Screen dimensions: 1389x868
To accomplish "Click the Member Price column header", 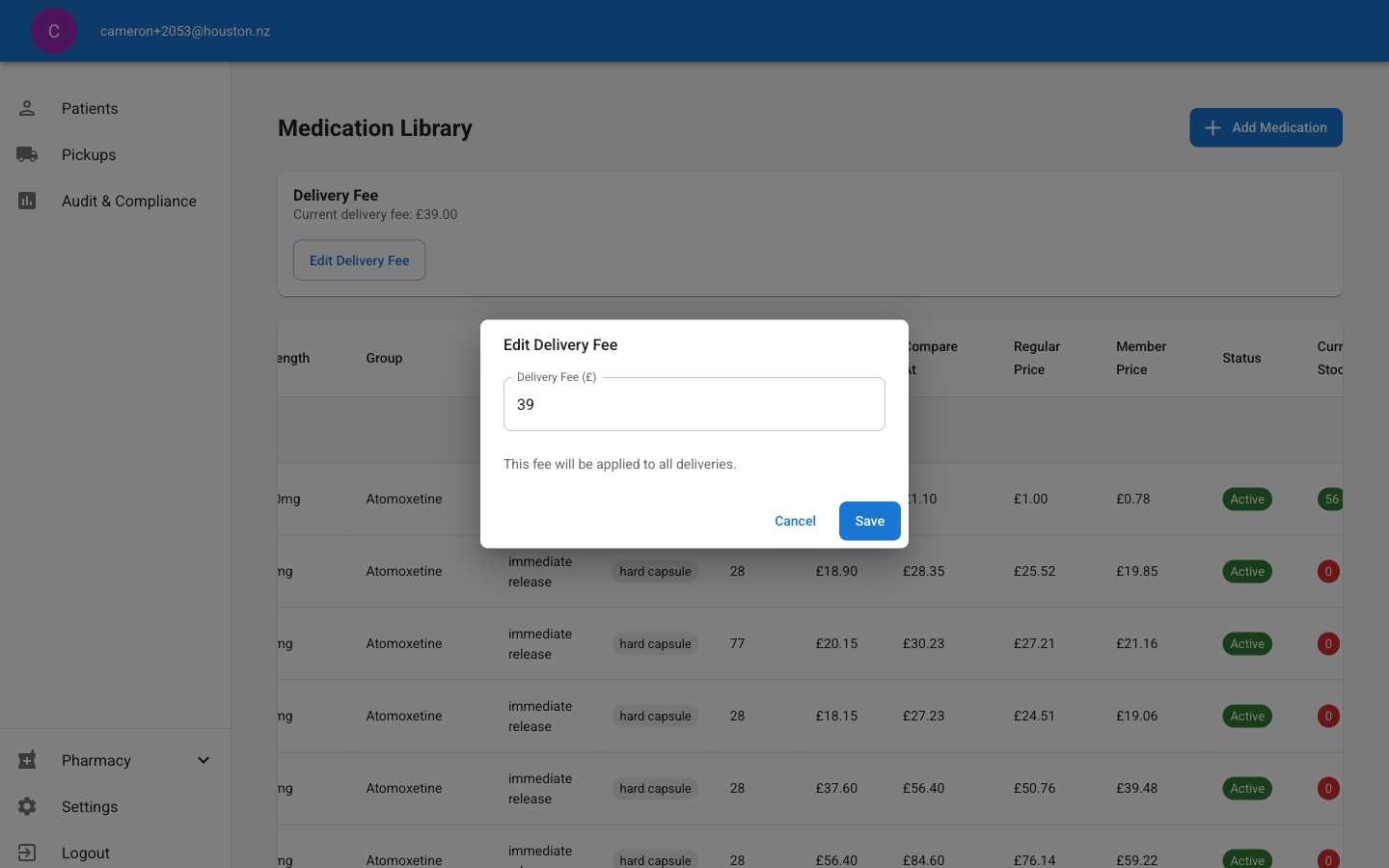I will 1141,358.
